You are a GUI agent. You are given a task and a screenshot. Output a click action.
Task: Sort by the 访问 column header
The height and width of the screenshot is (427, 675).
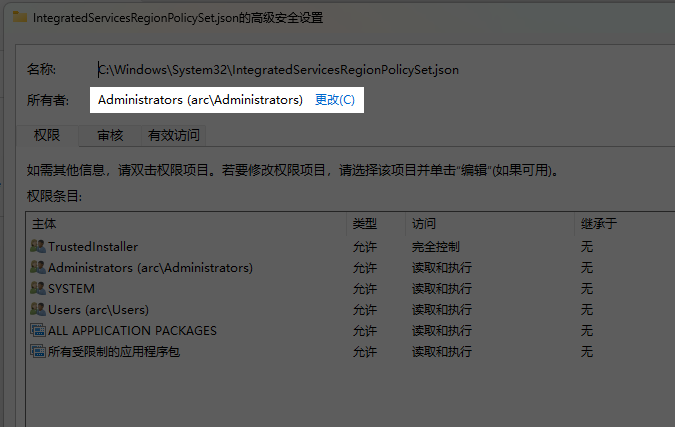(x=490, y=224)
